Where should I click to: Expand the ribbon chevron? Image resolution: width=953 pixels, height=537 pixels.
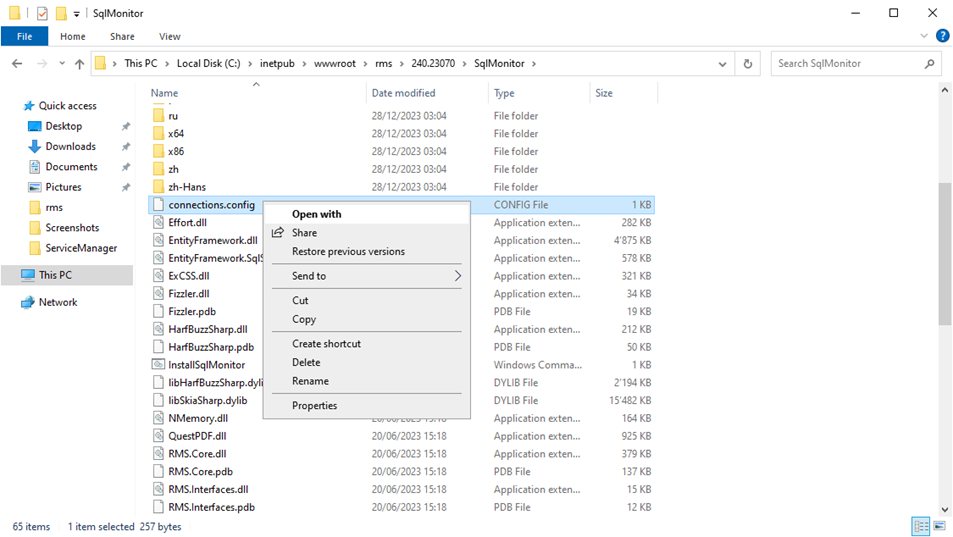[x=924, y=36]
